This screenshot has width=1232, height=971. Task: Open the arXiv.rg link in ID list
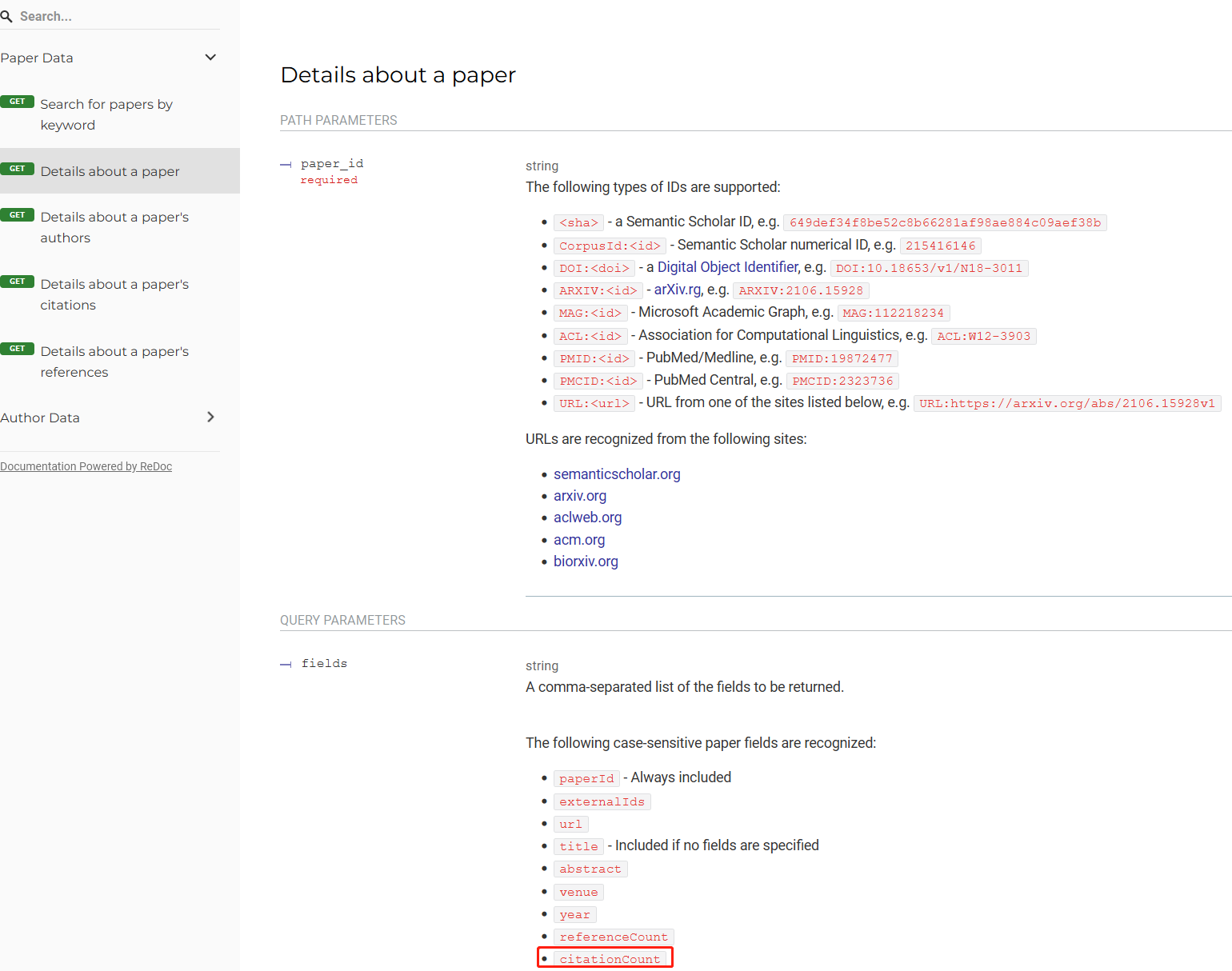[678, 290]
